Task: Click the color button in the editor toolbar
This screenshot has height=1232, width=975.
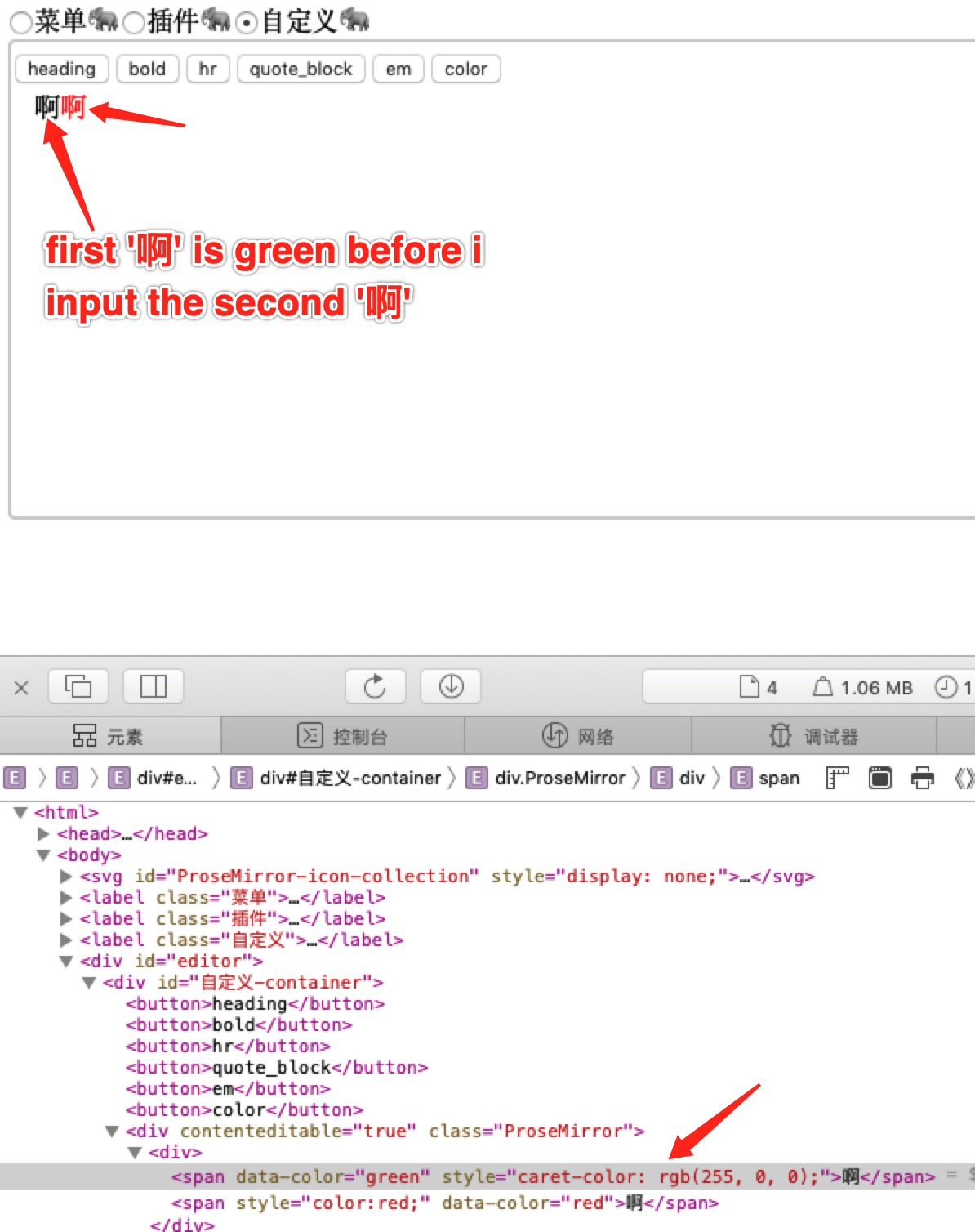Action: point(465,69)
